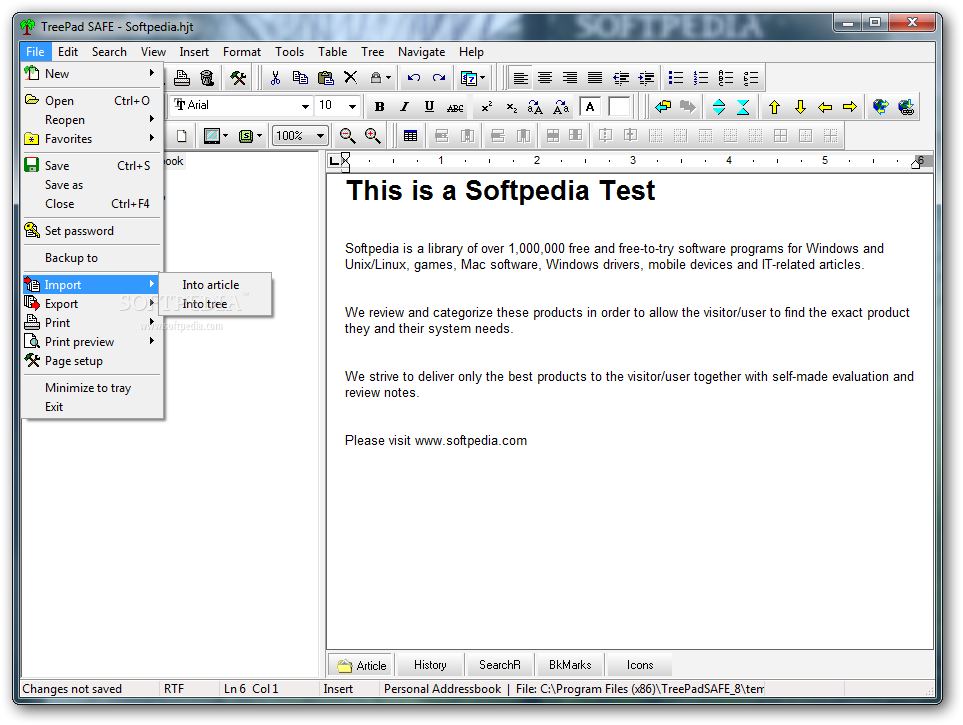Click the globe hyperlink icon with arrows
This screenshot has height=725, width=963.
880,107
